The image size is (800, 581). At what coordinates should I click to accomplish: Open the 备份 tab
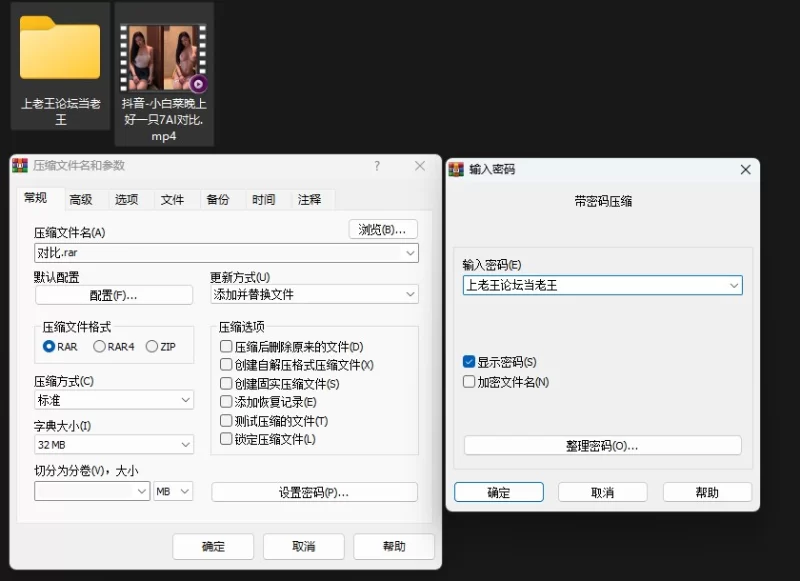point(218,200)
